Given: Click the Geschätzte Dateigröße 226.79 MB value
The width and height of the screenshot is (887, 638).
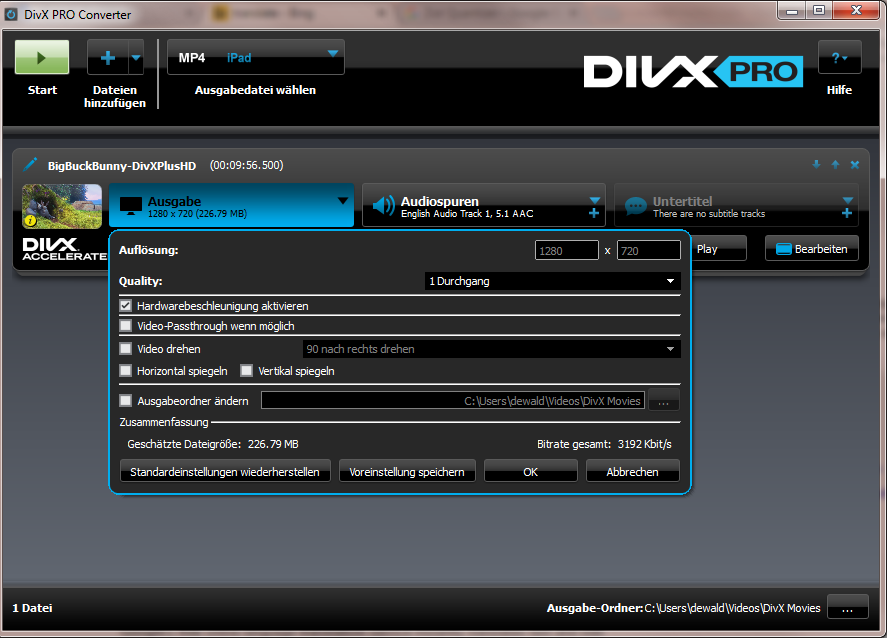Looking at the screenshot, I should click(x=273, y=444).
